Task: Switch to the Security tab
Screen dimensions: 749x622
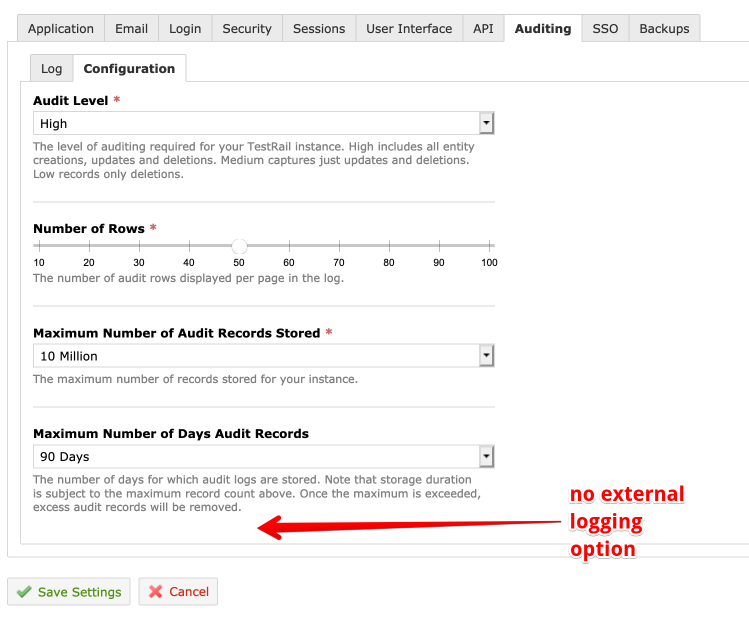Action: (x=247, y=29)
